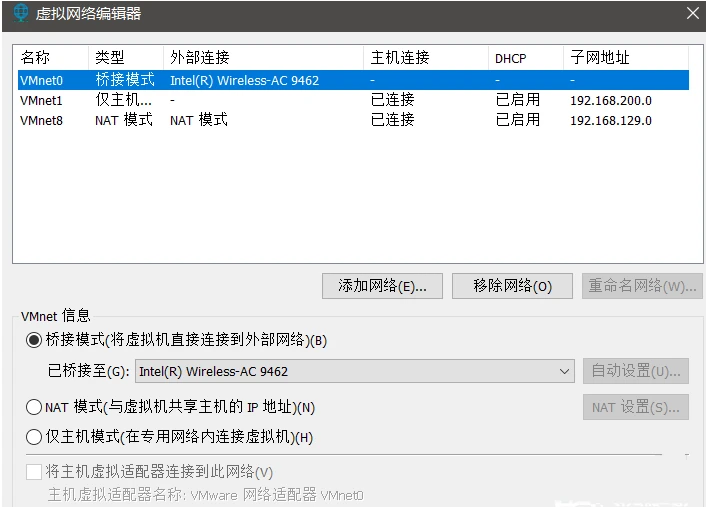The image size is (706, 507).
Task: Click the VMnet 信息 group label
Action: click(56, 316)
